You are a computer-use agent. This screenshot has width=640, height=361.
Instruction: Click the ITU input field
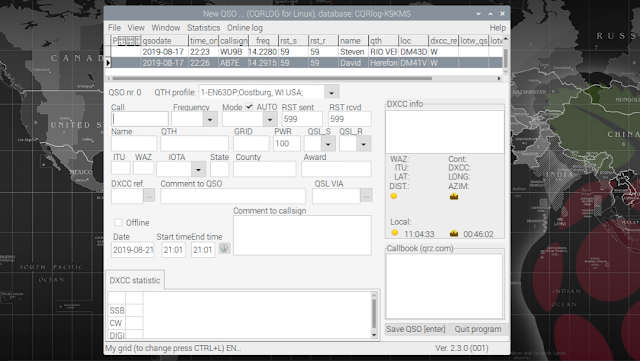click(121, 168)
